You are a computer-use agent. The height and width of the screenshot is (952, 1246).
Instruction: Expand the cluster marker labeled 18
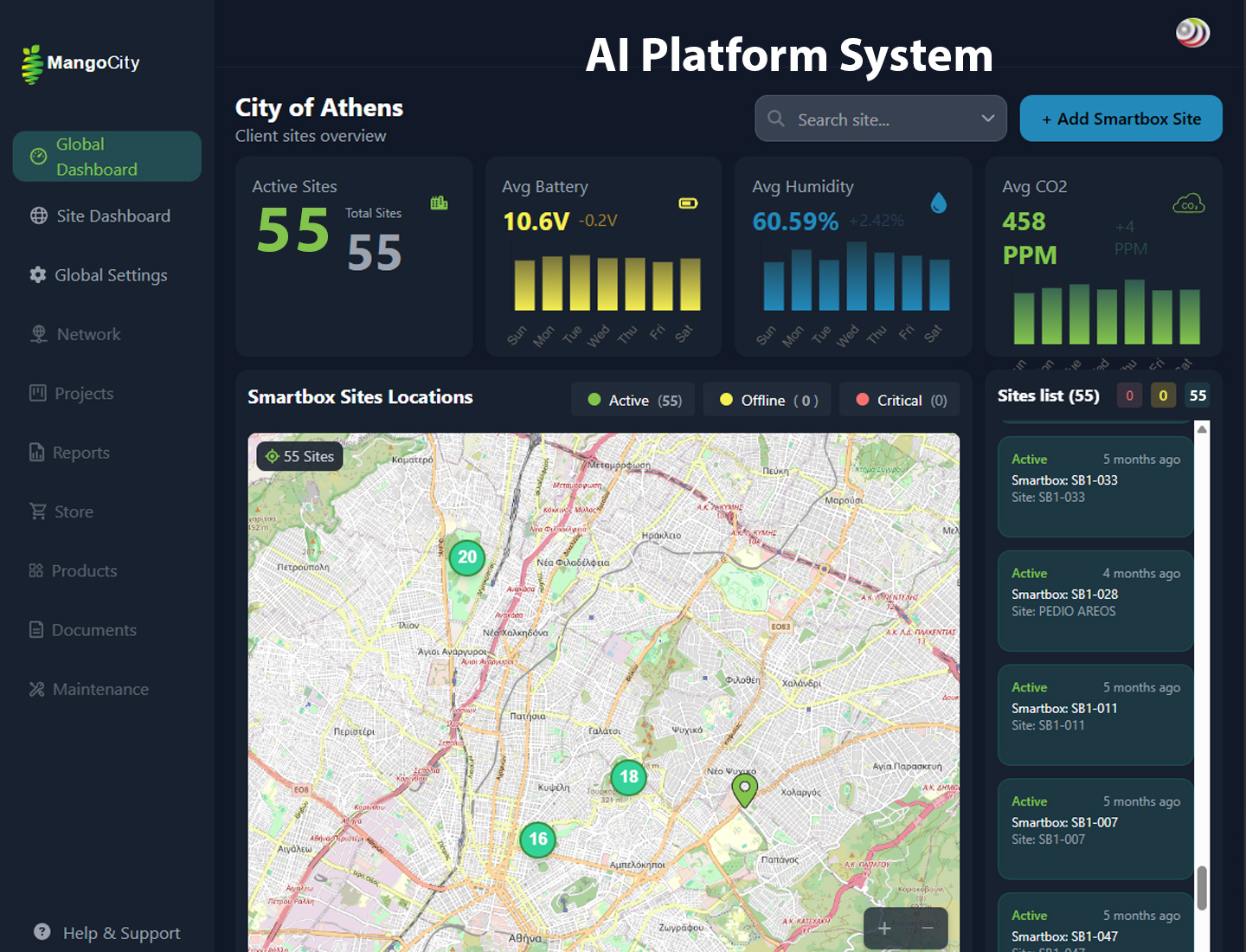tap(629, 777)
